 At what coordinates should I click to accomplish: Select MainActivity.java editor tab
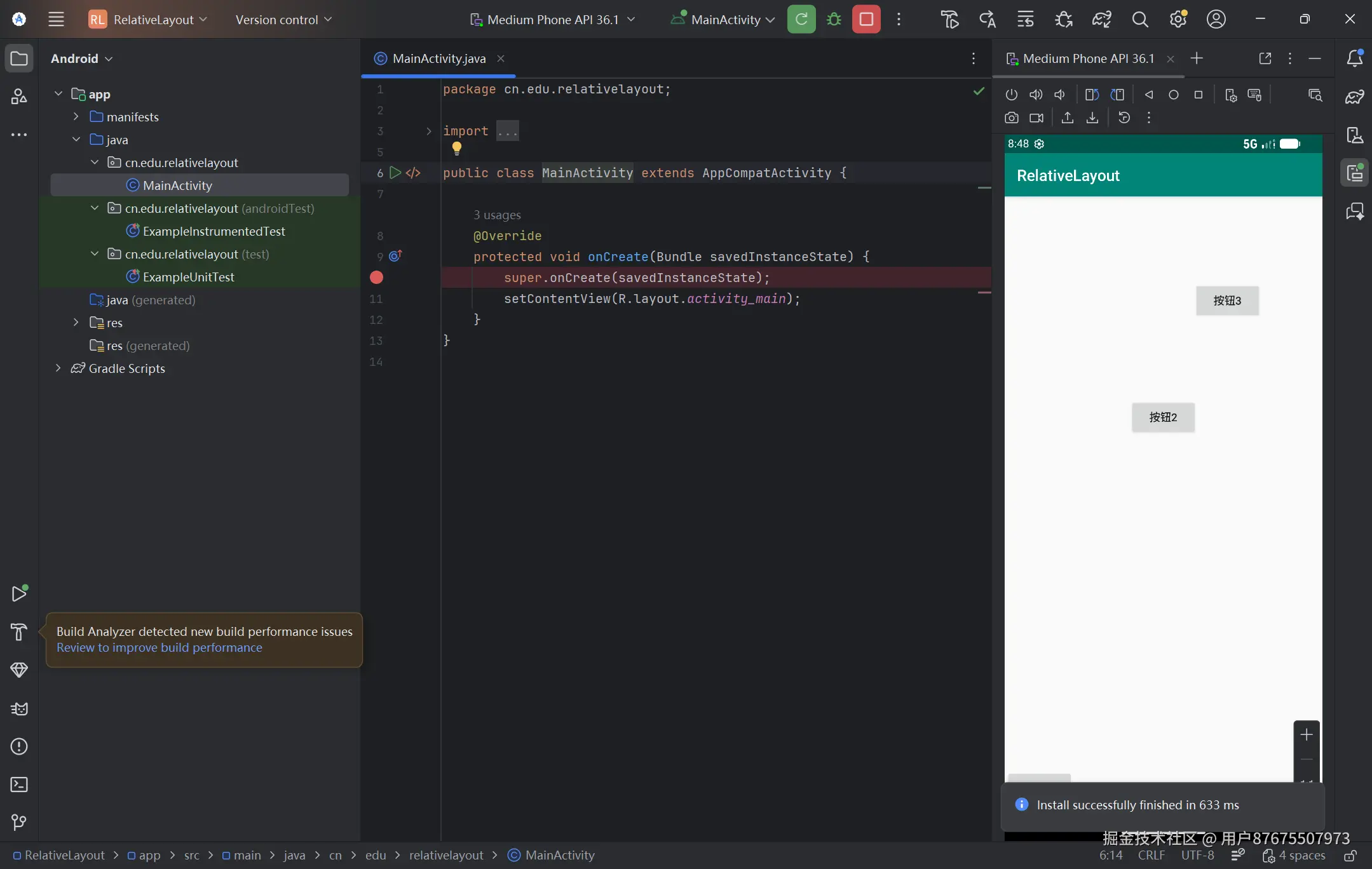pyautogui.click(x=438, y=58)
